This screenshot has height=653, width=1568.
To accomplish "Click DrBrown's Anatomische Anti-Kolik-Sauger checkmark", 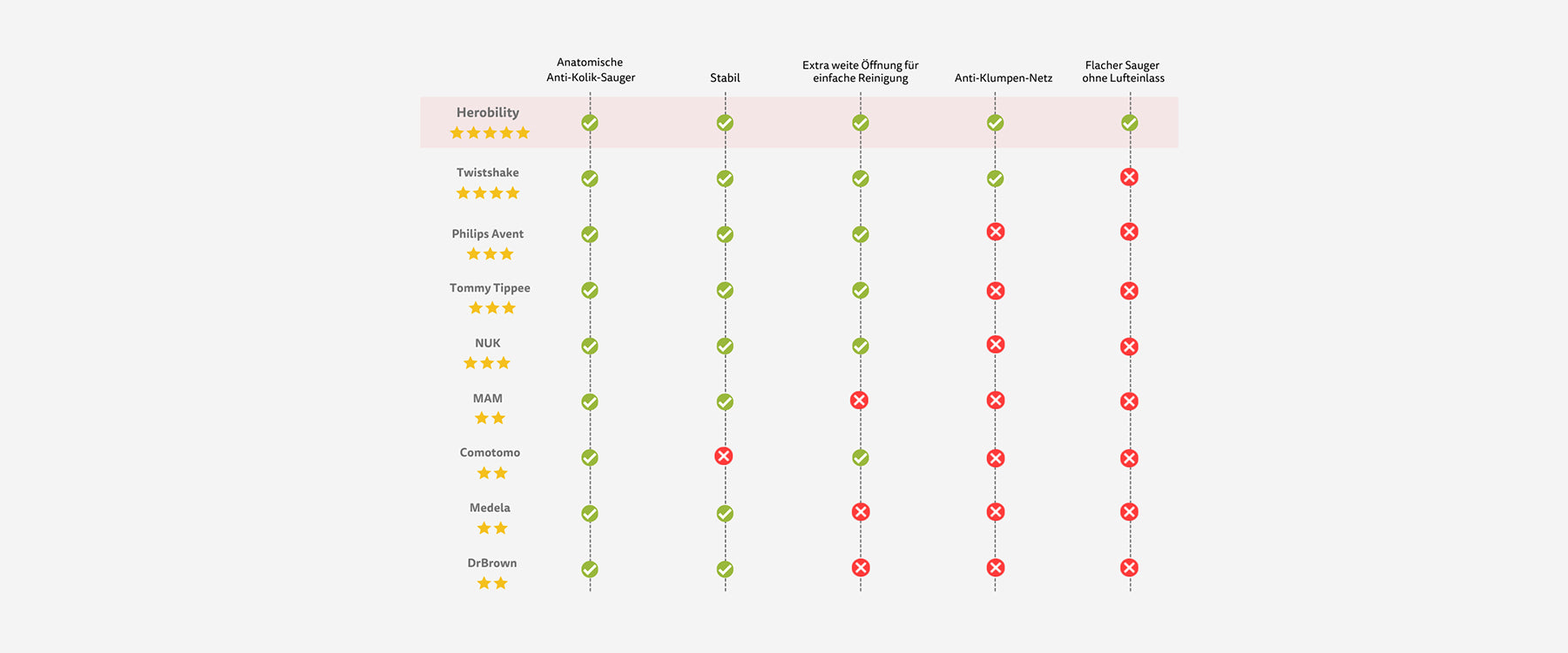I will coord(590,569).
